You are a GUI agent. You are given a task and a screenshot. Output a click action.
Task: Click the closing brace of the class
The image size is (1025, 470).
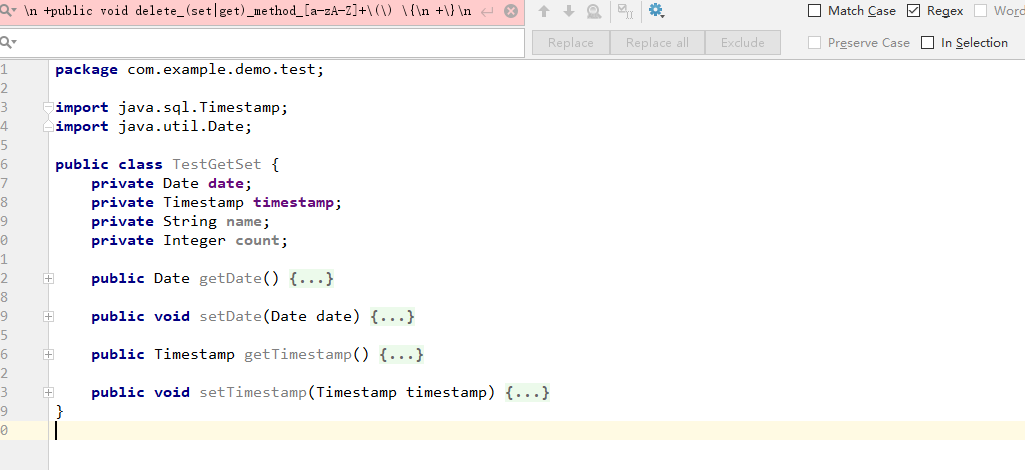tap(59, 411)
